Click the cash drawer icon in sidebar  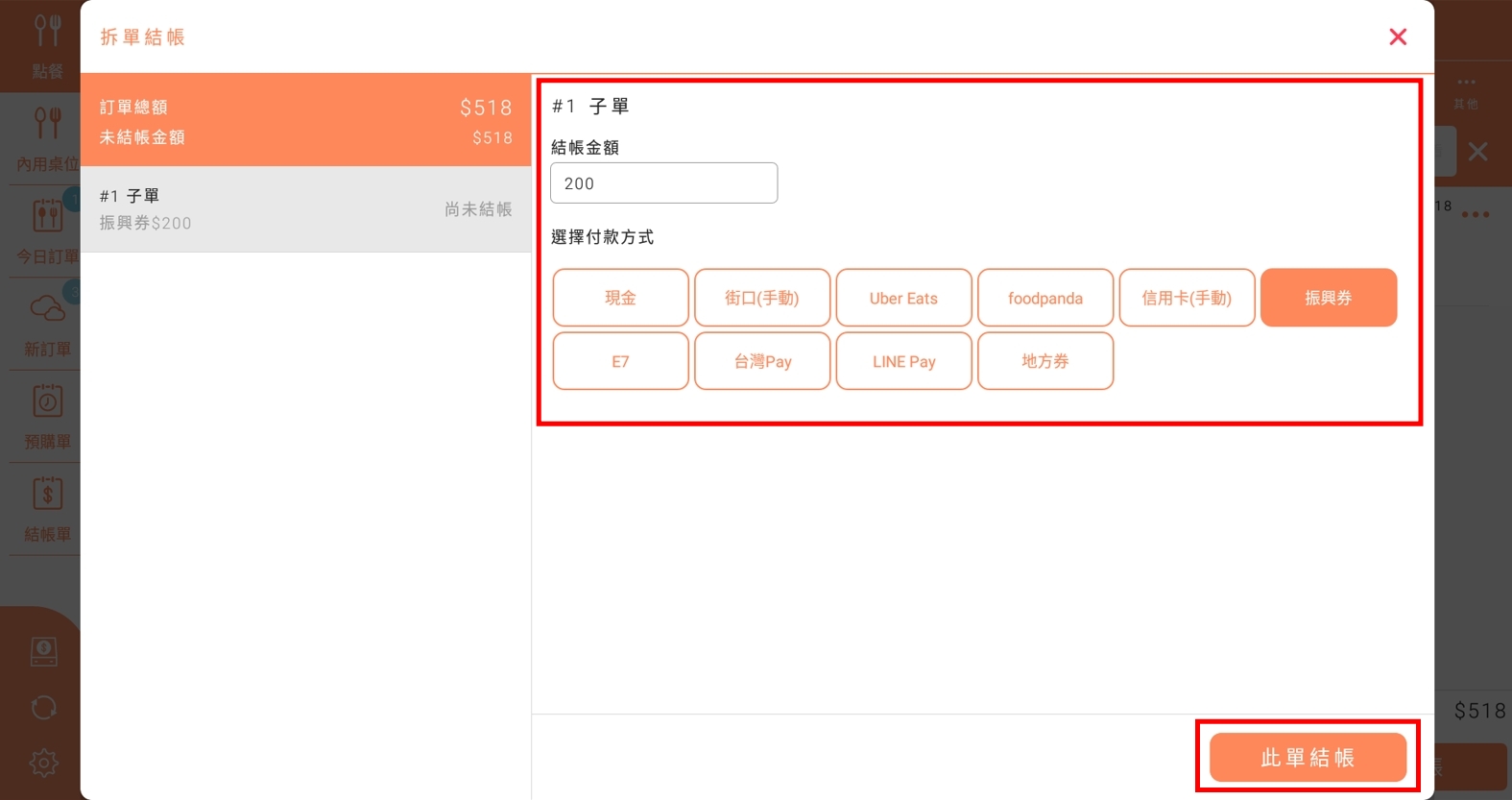click(x=44, y=651)
